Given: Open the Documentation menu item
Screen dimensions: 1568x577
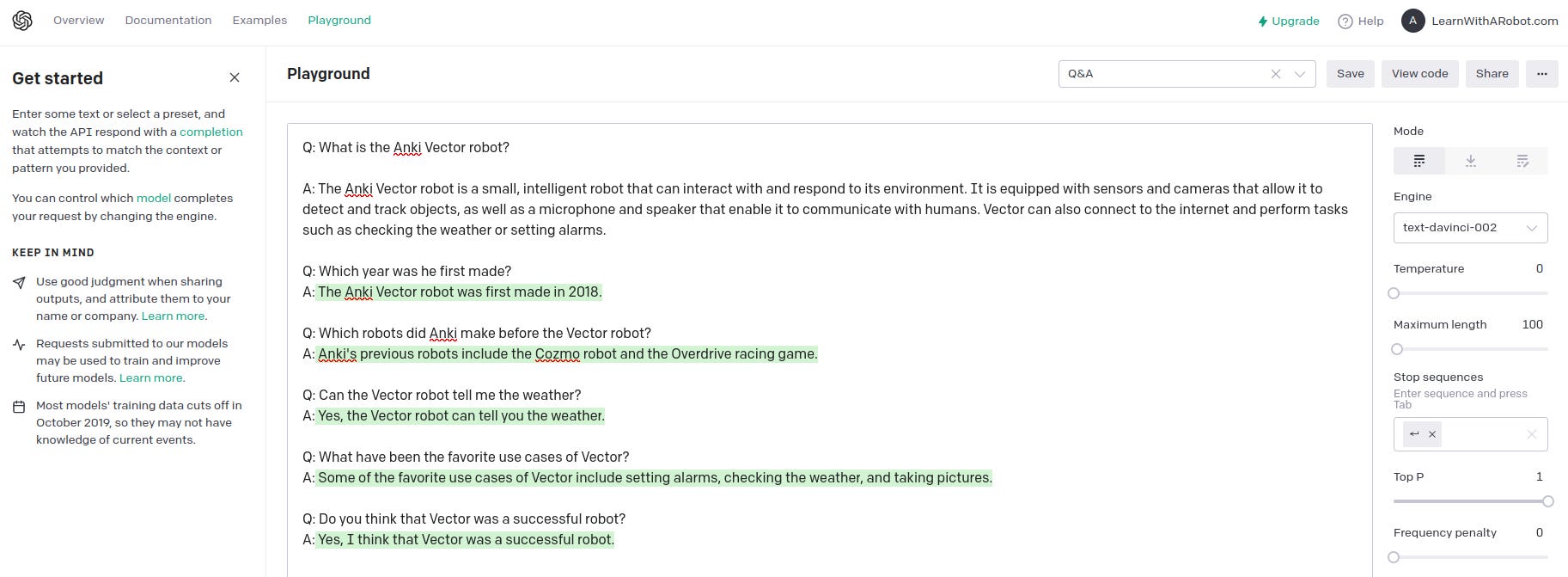Looking at the screenshot, I should click(168, 20).
